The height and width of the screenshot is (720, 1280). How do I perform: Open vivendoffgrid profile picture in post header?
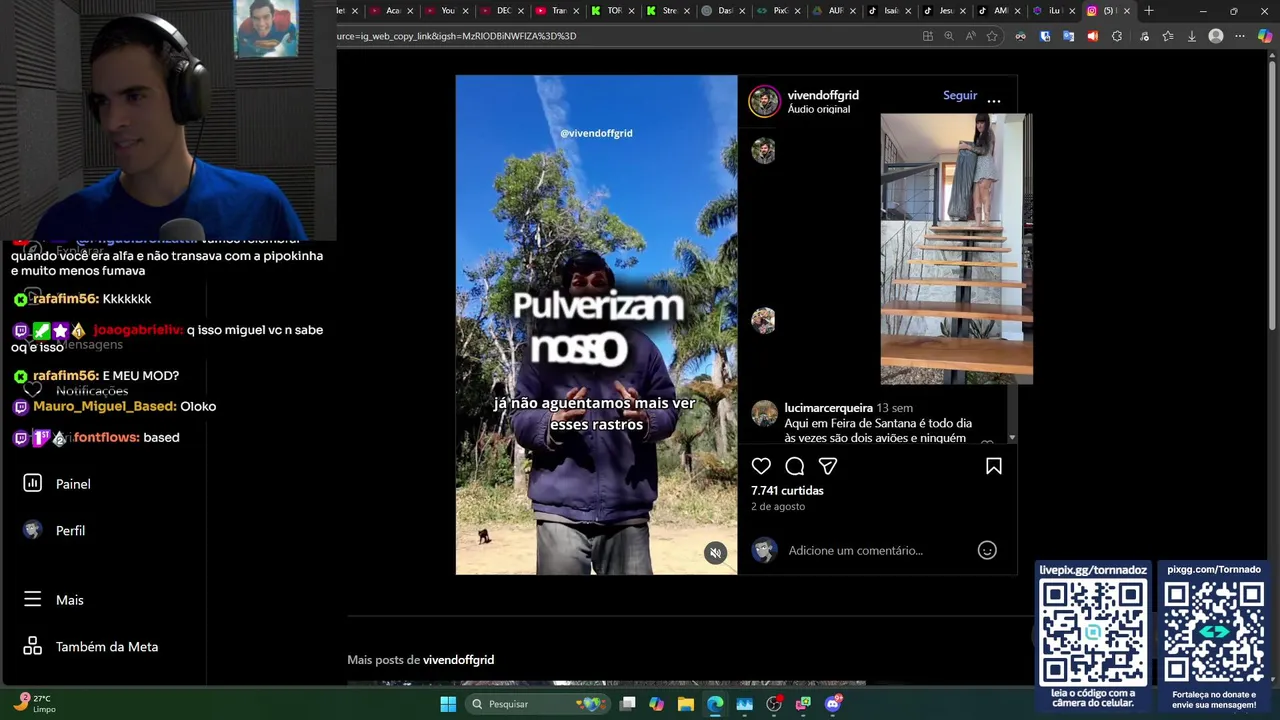coord(764,101)
